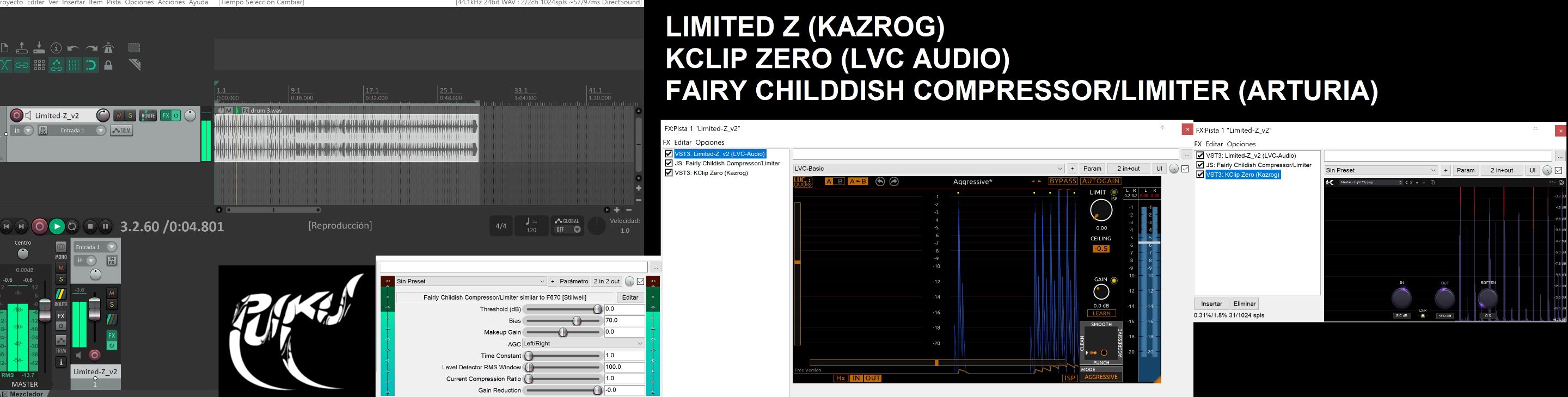Image resolution: width=1568 pixels, height=397 pixels.
Task: Click the 4/4 time signature box
Action: click(501, 226)
